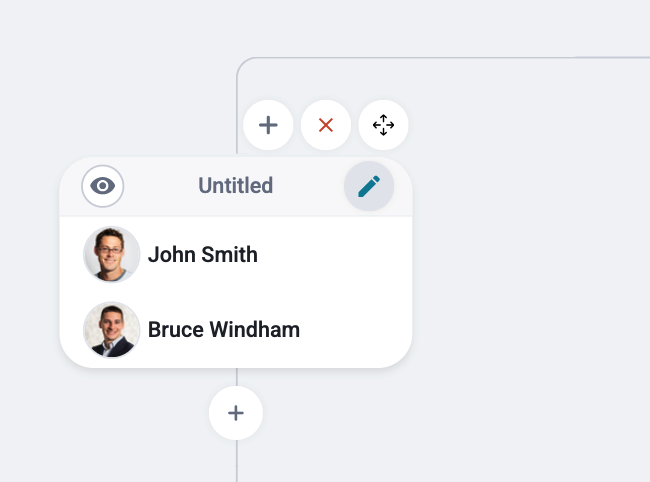
Task: Click blank space right of John Smith's name
Action: [x=332, y=254]
